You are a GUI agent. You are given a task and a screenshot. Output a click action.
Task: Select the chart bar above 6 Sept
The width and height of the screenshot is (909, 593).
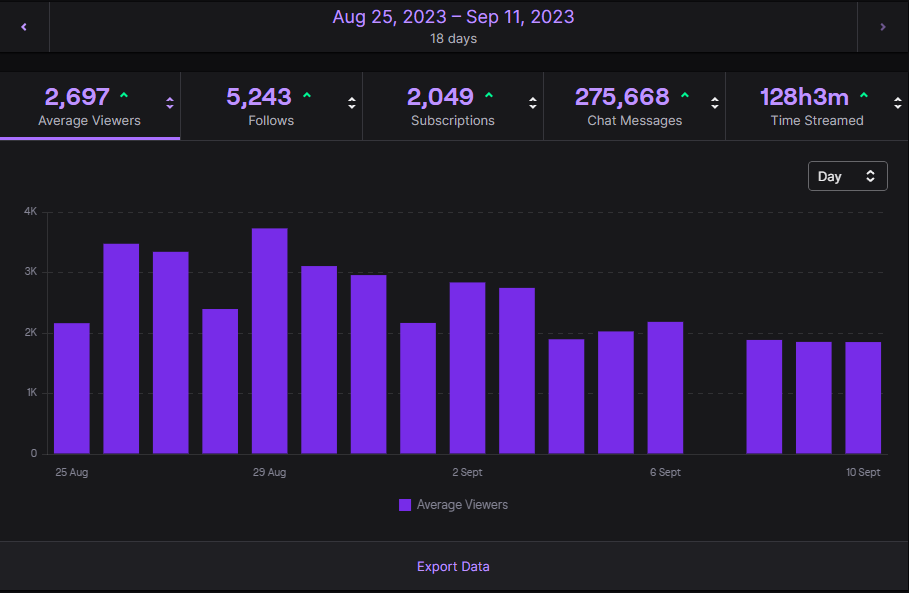pos(665,386)
